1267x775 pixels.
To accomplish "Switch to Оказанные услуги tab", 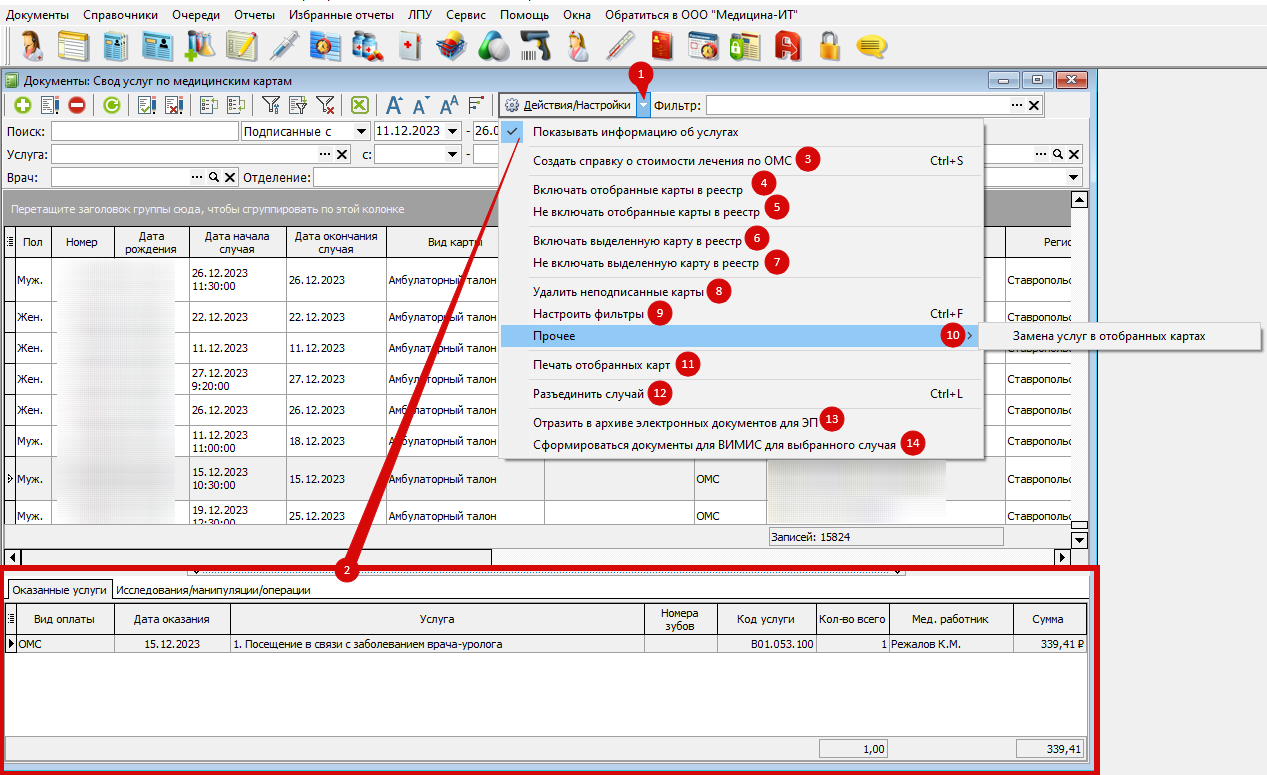I will [59, 590].
